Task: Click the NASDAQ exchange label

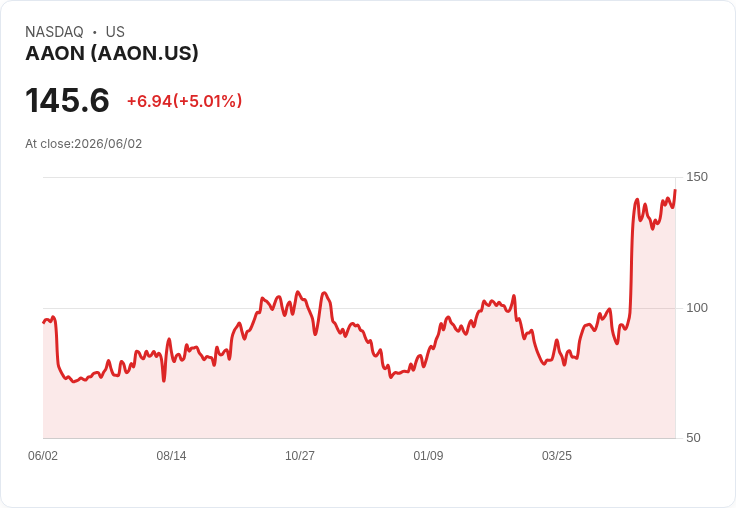Action: (54, 32)
